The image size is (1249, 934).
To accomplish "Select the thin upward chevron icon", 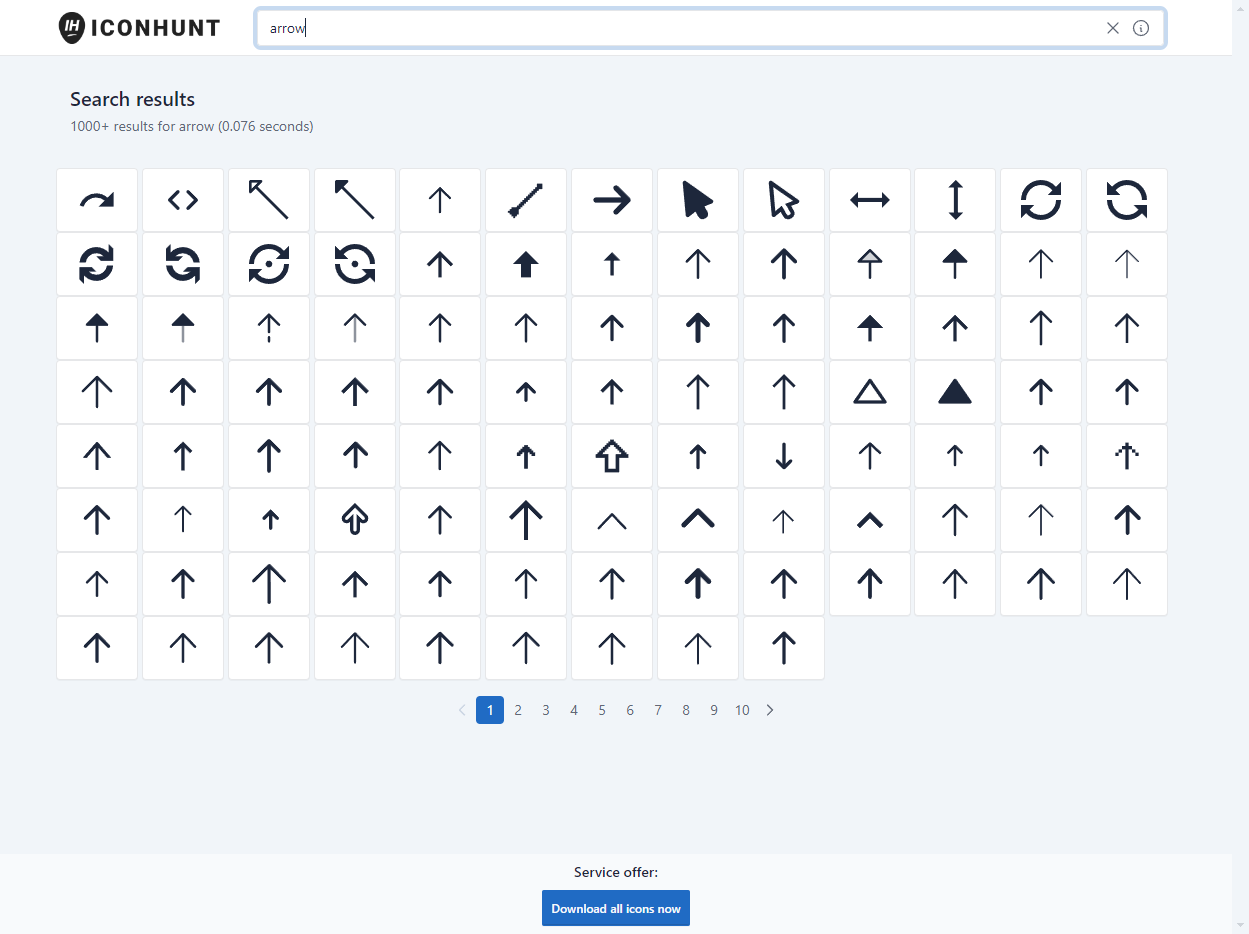I will point(612,520).
